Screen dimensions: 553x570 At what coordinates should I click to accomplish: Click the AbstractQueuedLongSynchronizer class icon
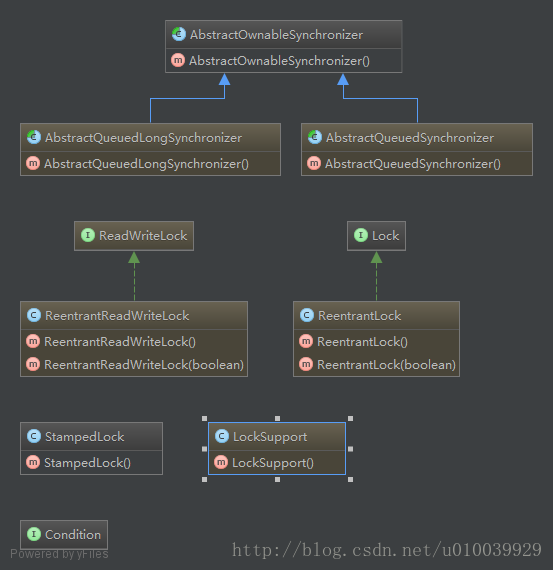34,137
